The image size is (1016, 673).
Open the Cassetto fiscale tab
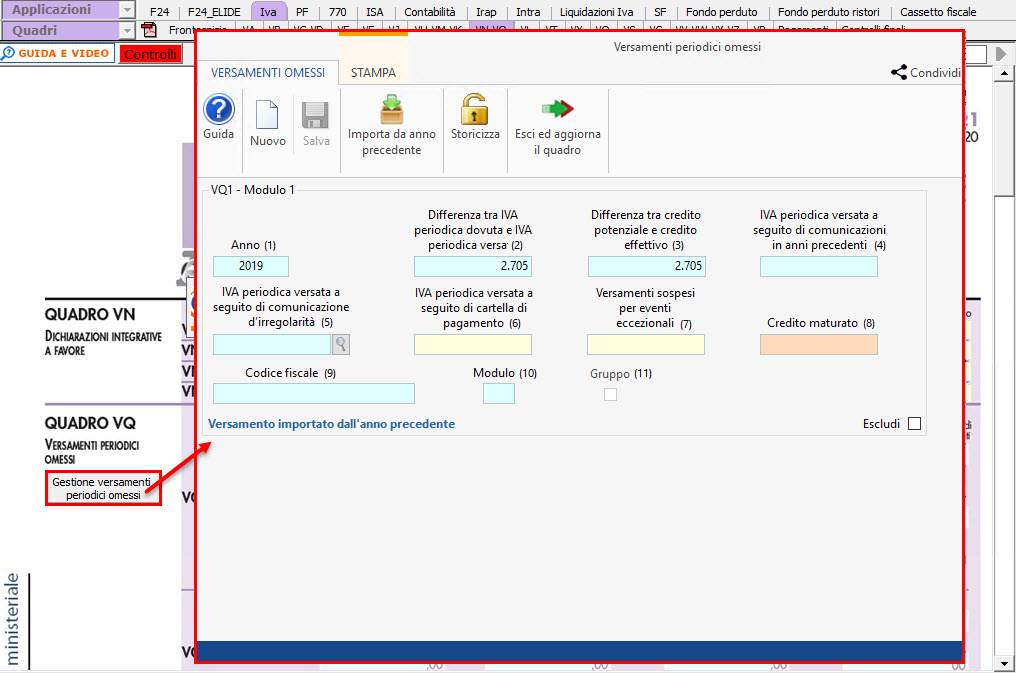938,12
